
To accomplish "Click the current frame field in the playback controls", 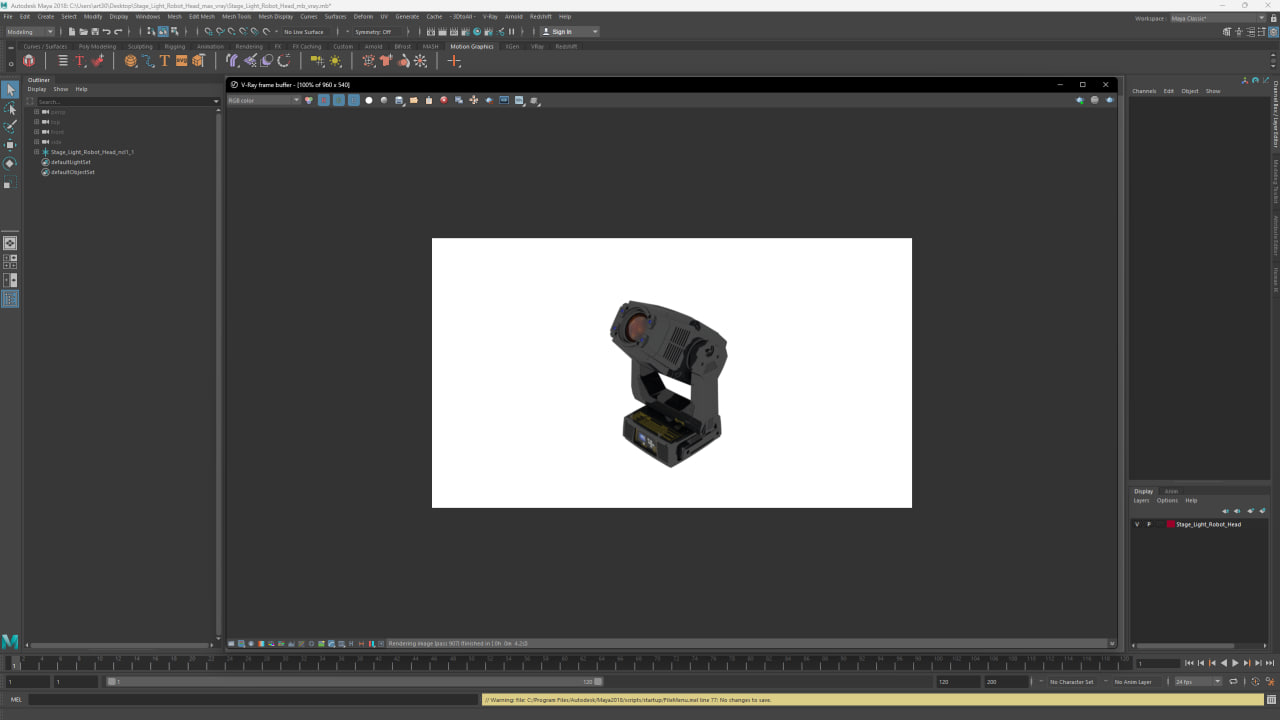I will pos(1157,663).
